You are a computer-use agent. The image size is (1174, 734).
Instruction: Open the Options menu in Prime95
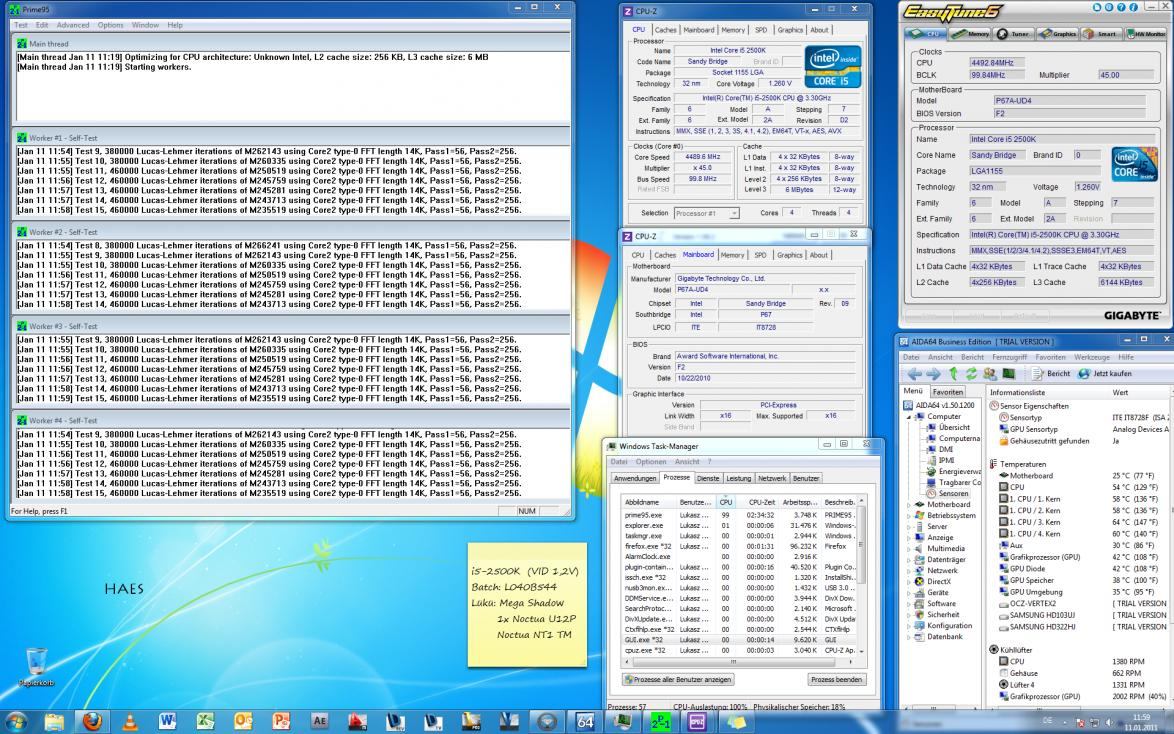[x=110, y=25]
